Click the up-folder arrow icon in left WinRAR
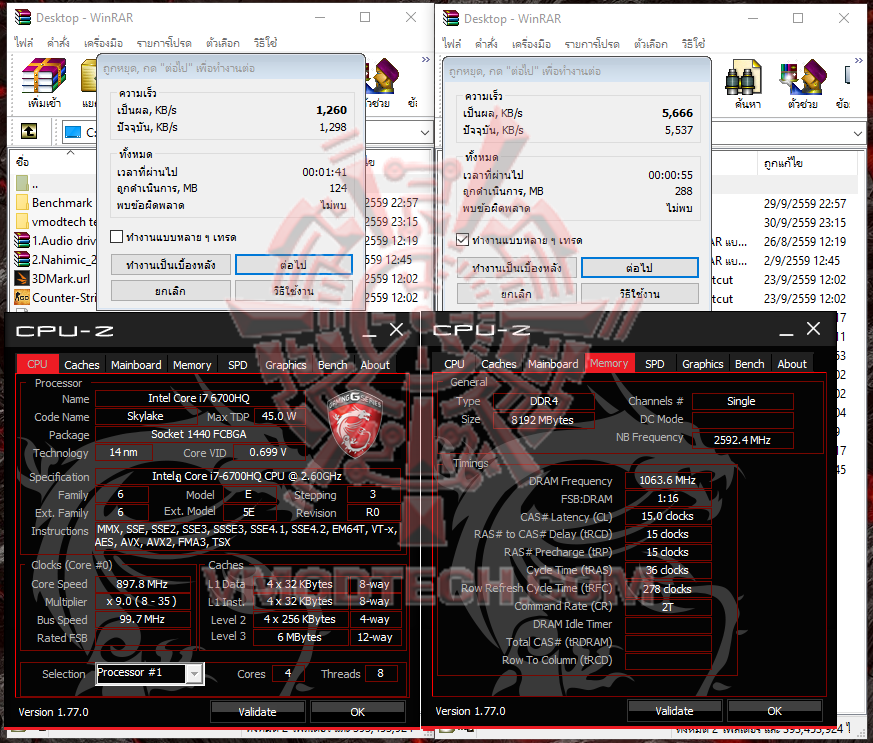Image resolution: width=873 pixels, height=743 pixels. click(x=29, y=131)
